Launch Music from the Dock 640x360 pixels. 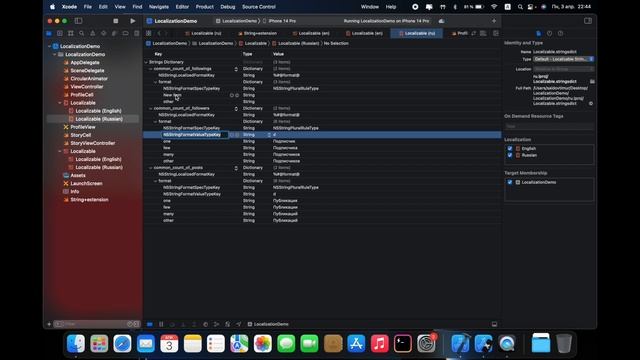tap(380, 344)
